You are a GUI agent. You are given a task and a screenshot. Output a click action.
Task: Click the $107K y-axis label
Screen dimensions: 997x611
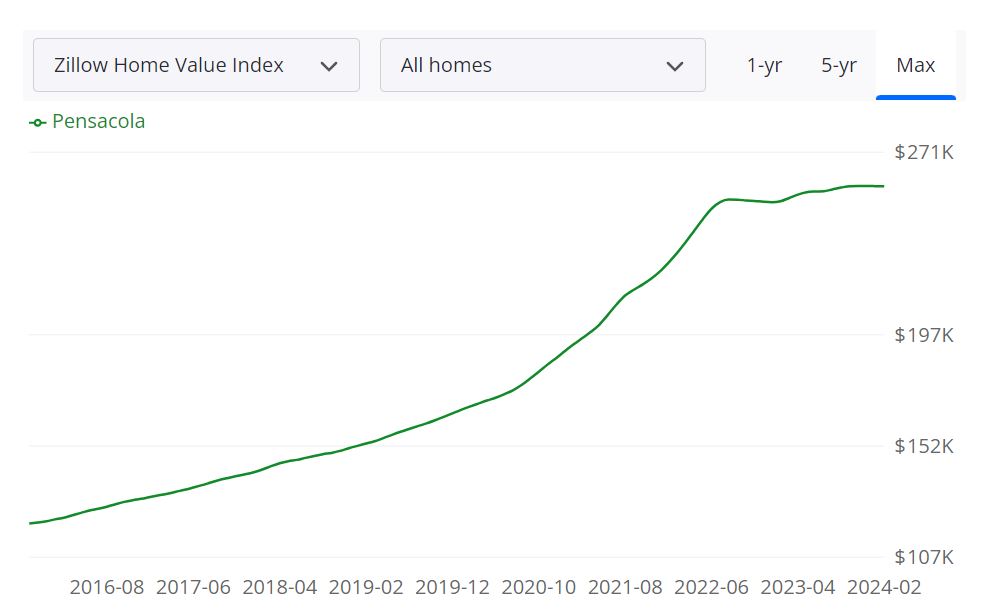[924, 557]
